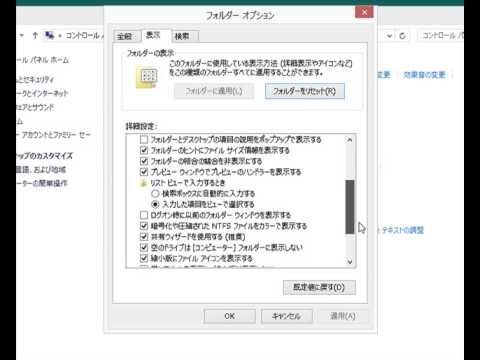Toggle the preview handlers in preview window checkbox
The image size is (480, 360).
point(144,172)
